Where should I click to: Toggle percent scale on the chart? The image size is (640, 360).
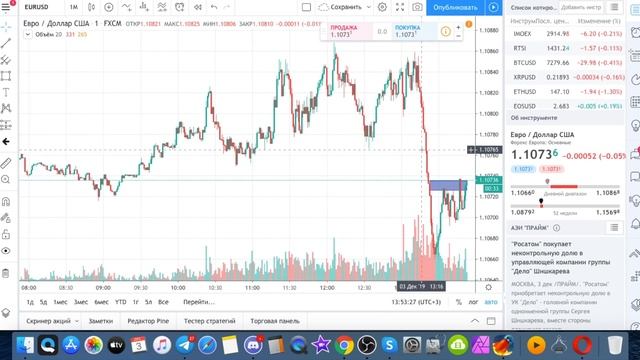pyautogui.click(x=459, y=302)
